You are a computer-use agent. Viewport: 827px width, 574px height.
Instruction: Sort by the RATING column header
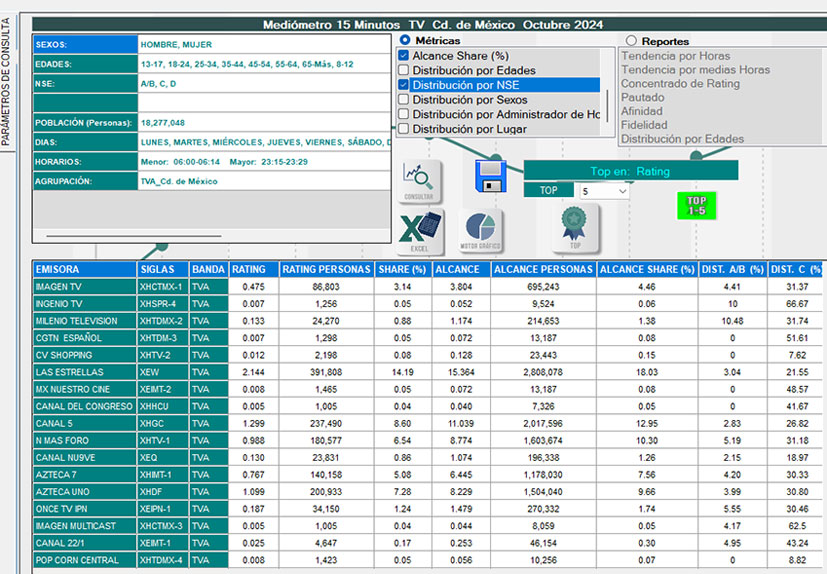(254, 269)
